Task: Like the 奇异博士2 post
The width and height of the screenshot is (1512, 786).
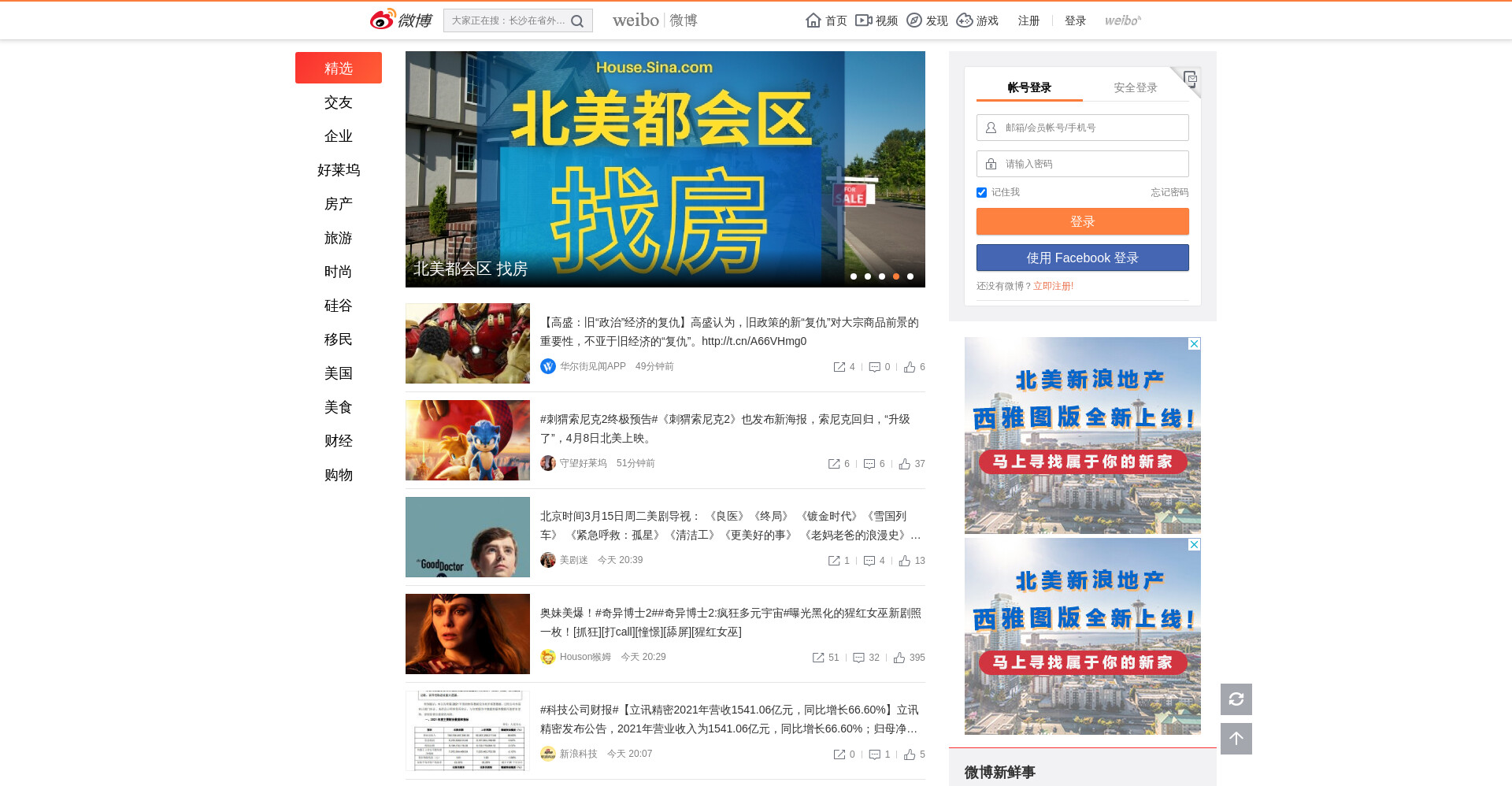Action: click(899, 658)
